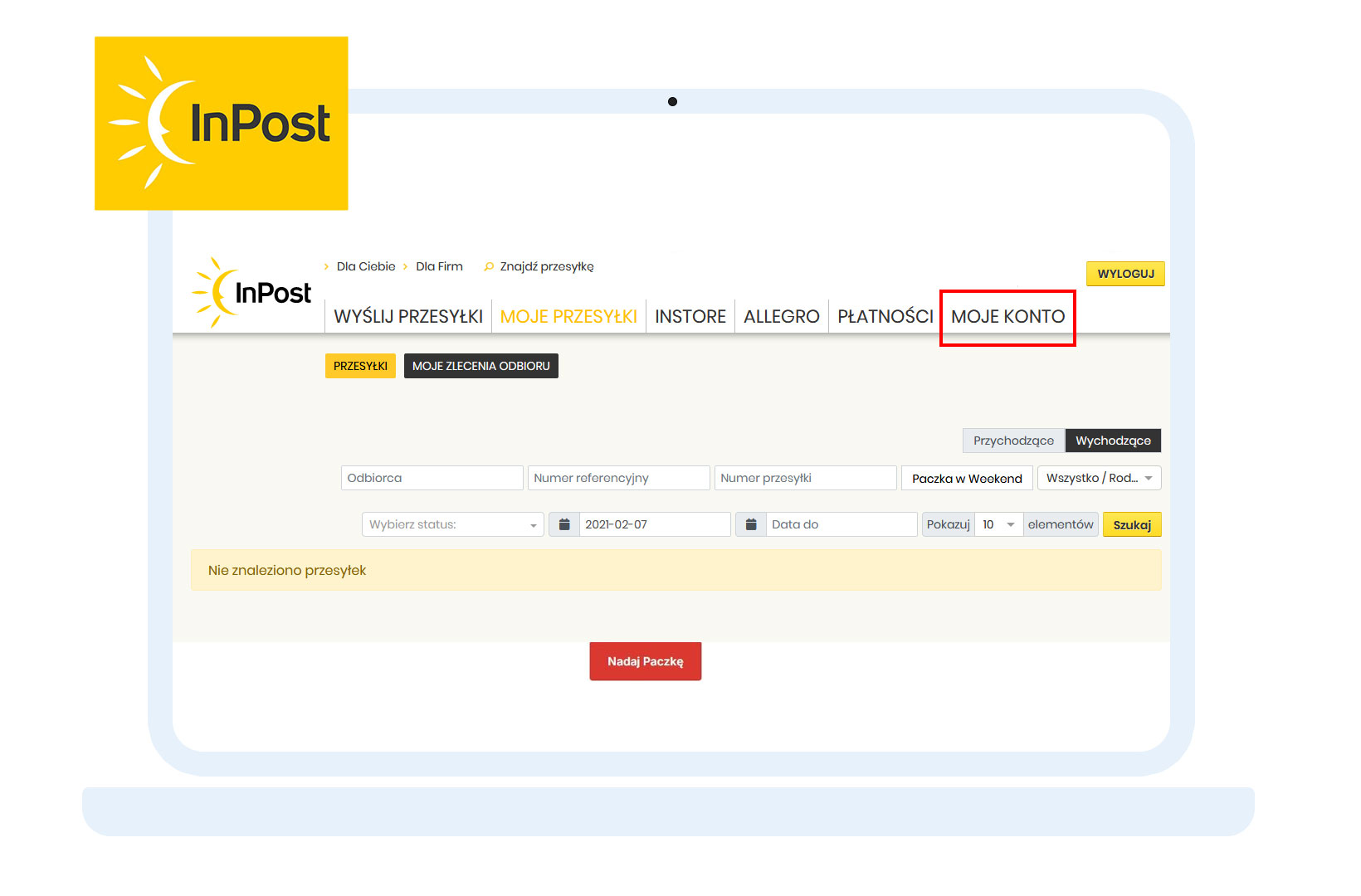The image size is (1361, 896).
Task: Expand the Wszystko / Rod... dropdown
Action: click(x=1100, y=478)
